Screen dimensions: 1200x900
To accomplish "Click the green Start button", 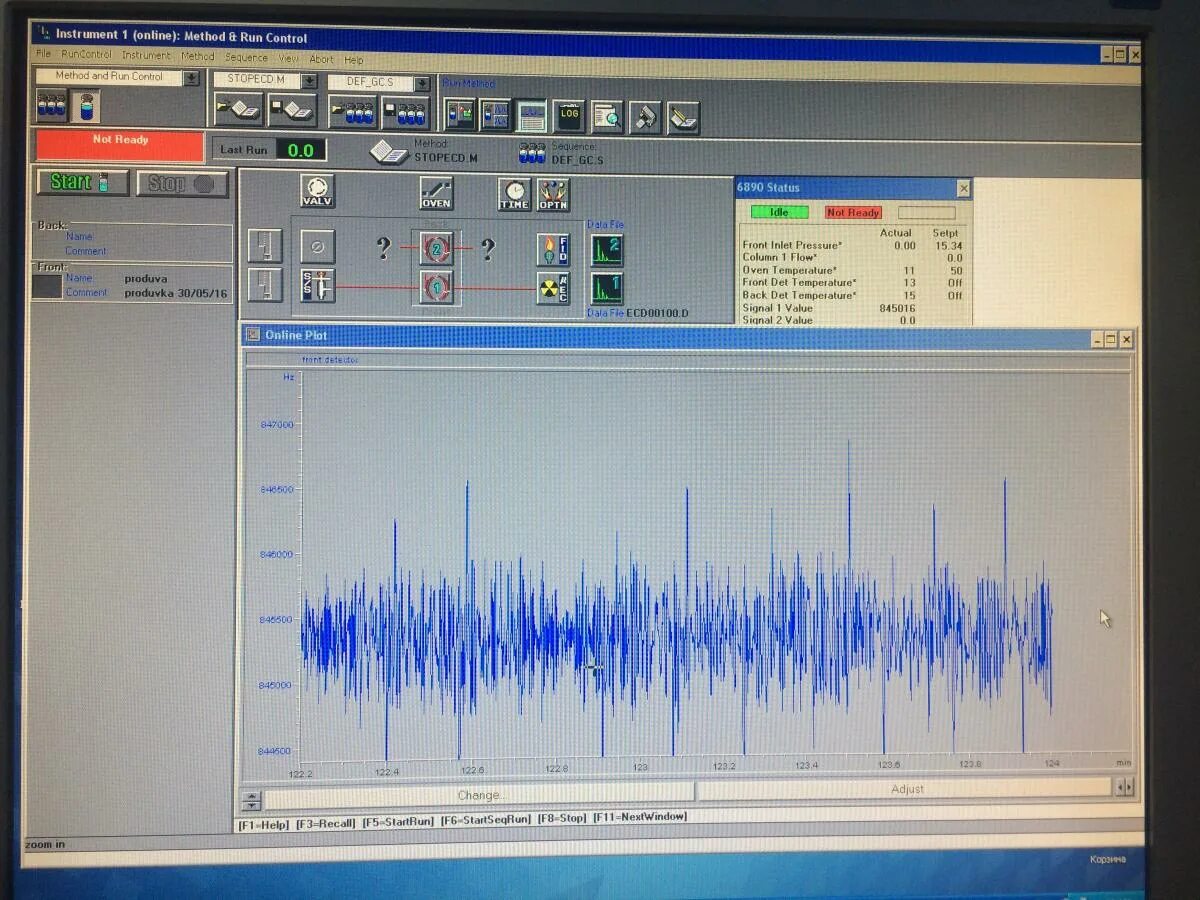I will (x=83, y=182).
